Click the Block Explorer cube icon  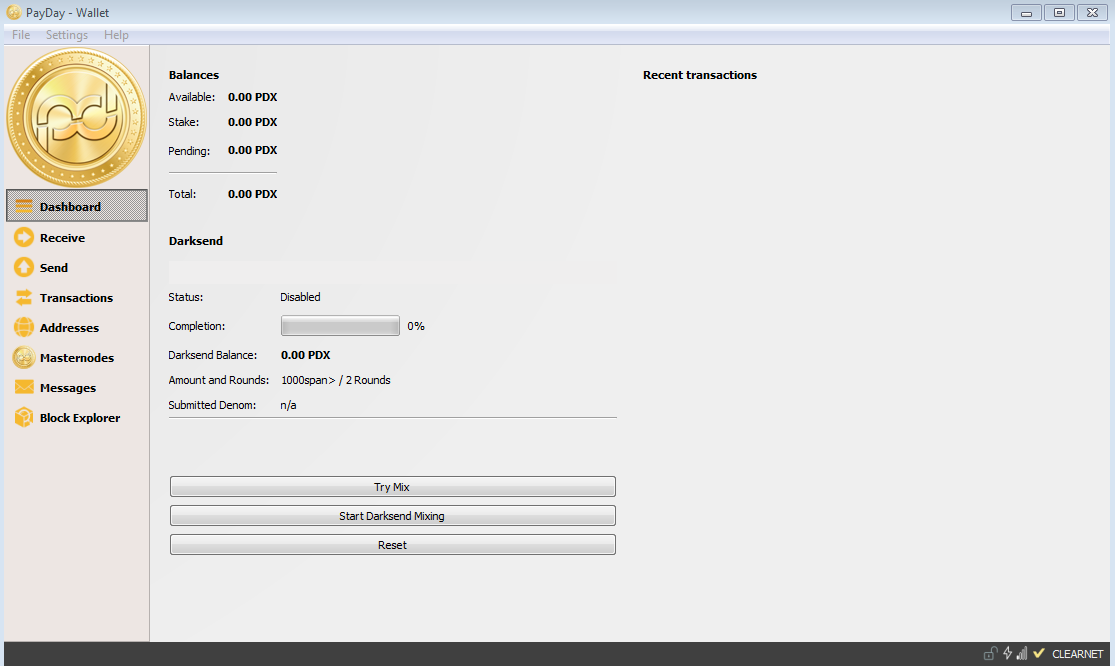tap(23, 417)
